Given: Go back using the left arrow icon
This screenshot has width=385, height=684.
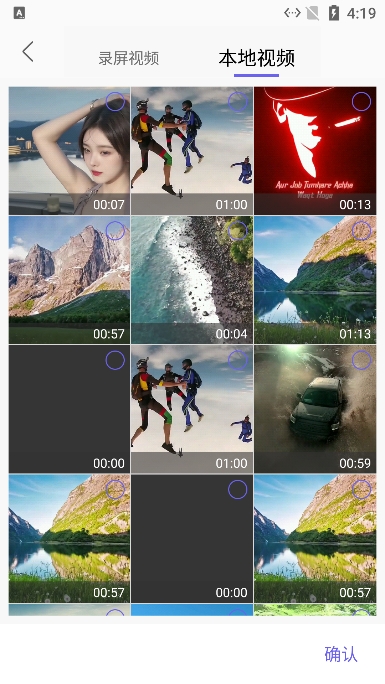Looking at the screenshot, I should tap(28, 52).
